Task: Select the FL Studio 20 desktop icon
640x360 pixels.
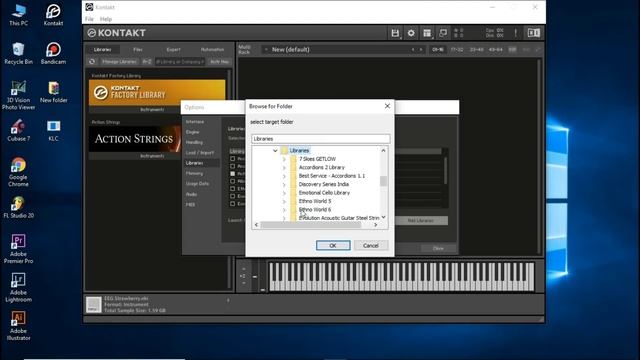Action: click(x=18, y=207)
